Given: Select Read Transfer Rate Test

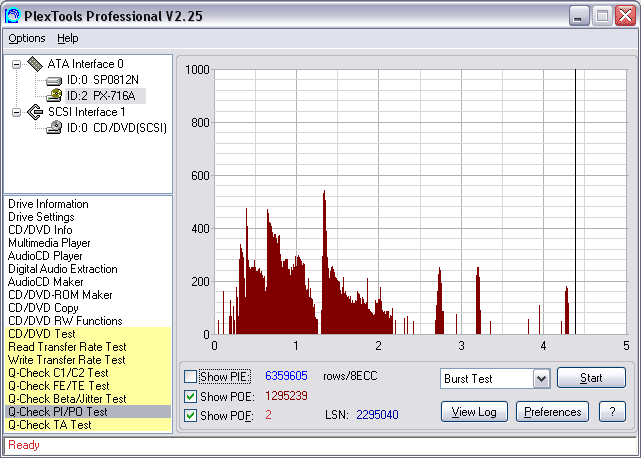Looking at the screenshot, I should tap(88, 347).
